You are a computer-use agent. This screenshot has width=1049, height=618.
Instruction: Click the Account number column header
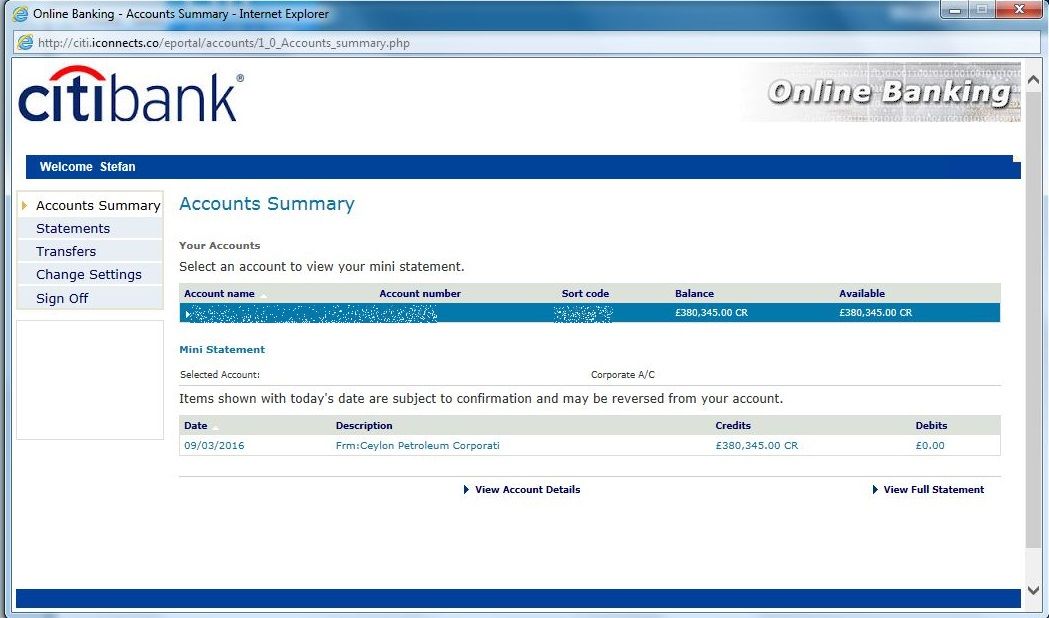click(x=419, y=294)
